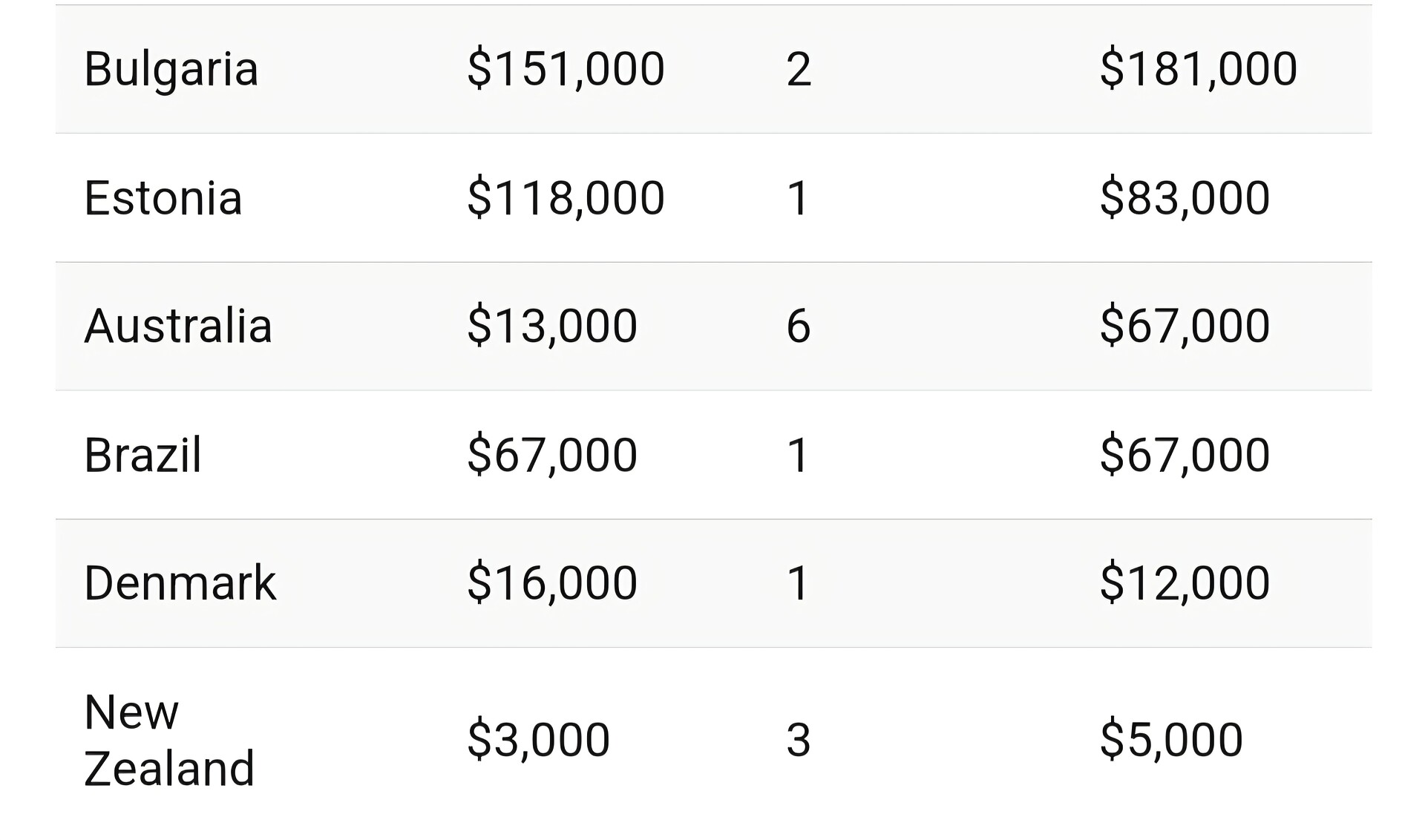
Task: Click the Bulgaria country name cell
Action: [171, 70]
